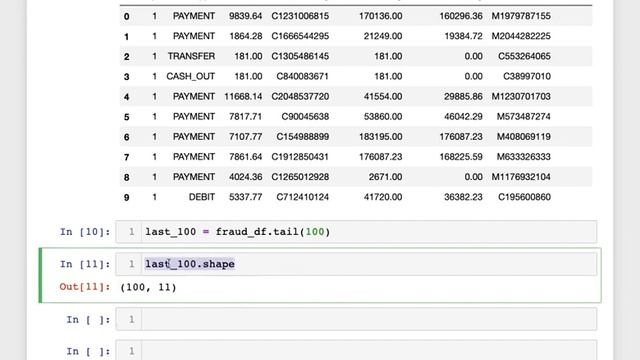The height and width of the screenshot is (360, 640).
Task: Click new balance value 160296.36
Action: tap(461, 16)
